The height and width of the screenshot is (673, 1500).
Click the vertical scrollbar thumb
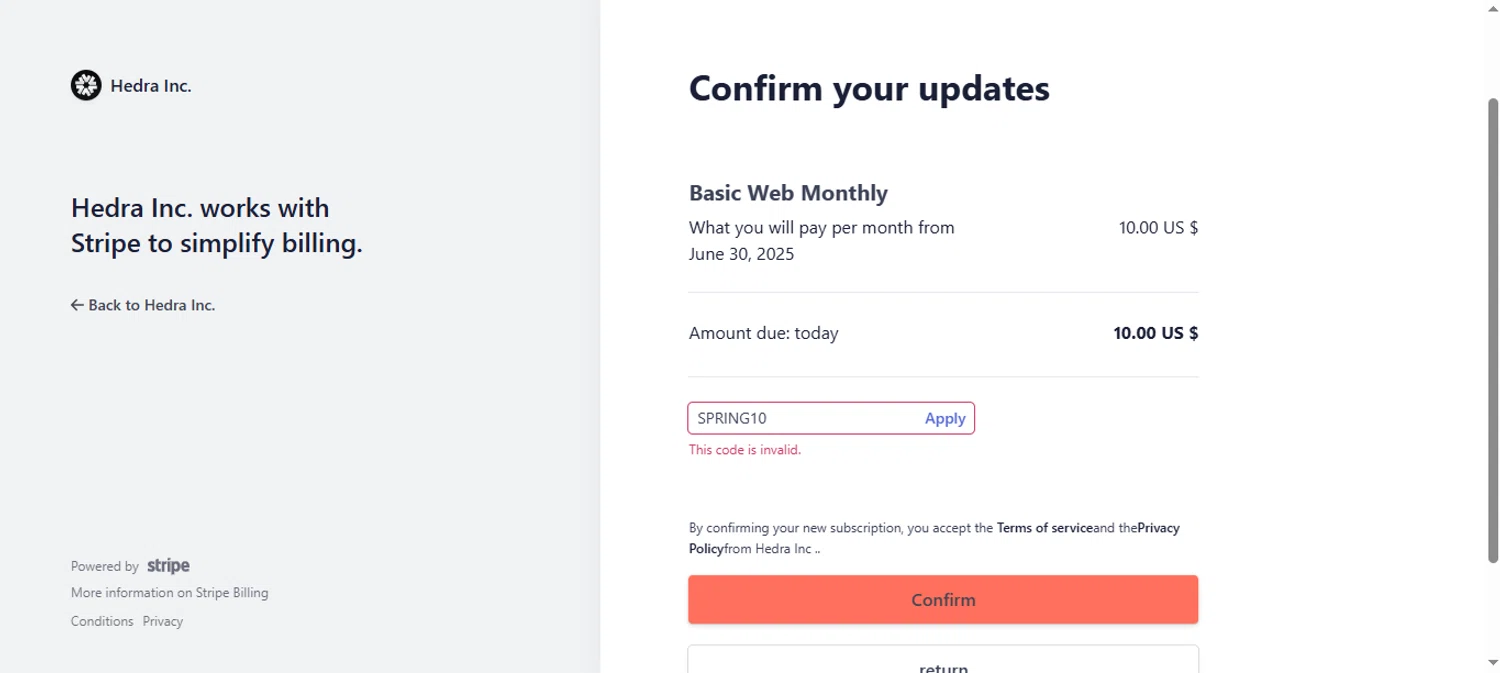click(x=1493, y=330)
